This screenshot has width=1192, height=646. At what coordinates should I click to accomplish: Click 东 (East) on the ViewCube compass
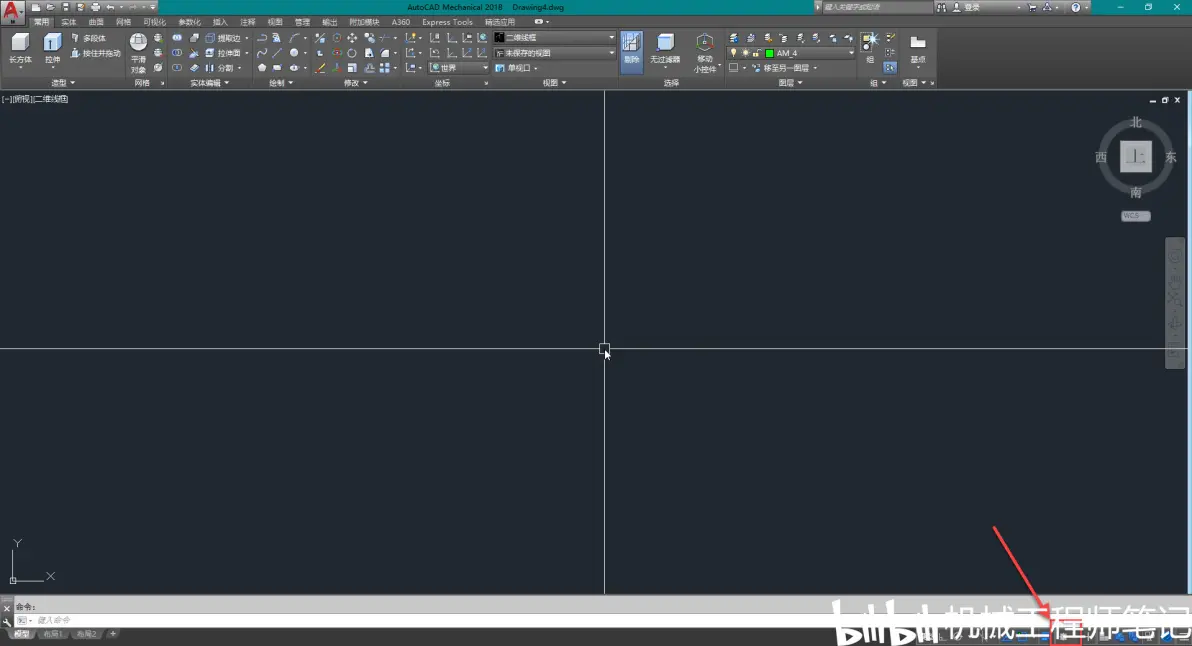pyautogui.click(x=1171, y=157)
